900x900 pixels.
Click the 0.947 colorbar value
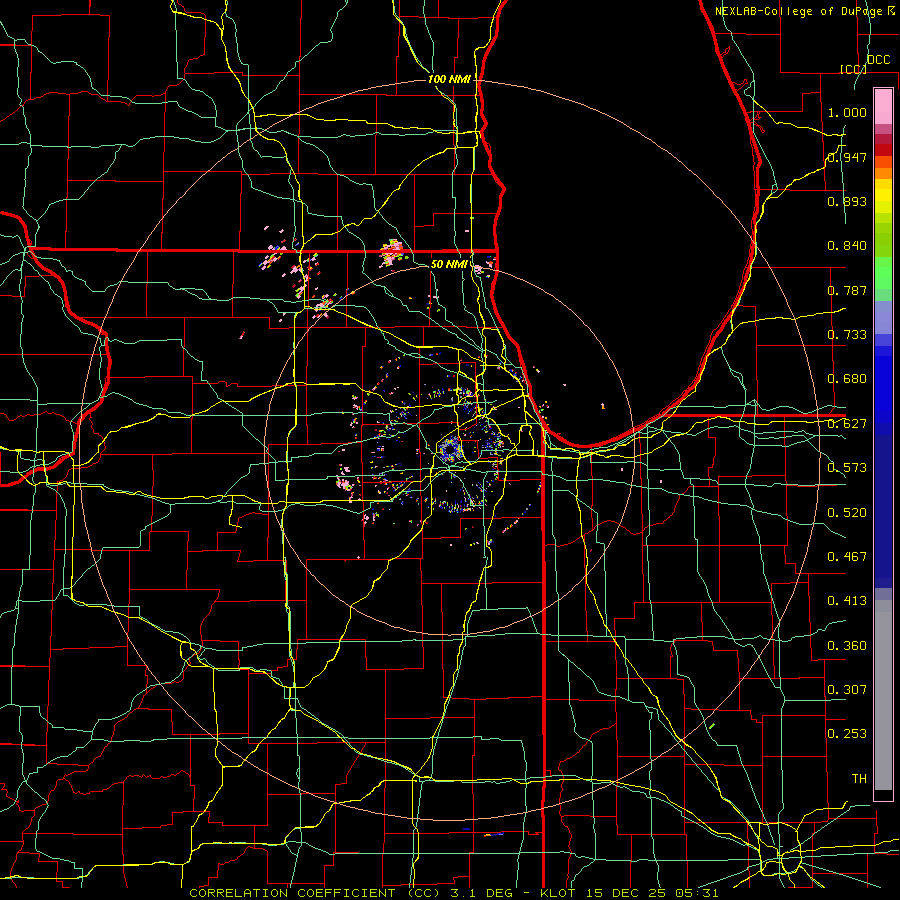coord(847,157)
